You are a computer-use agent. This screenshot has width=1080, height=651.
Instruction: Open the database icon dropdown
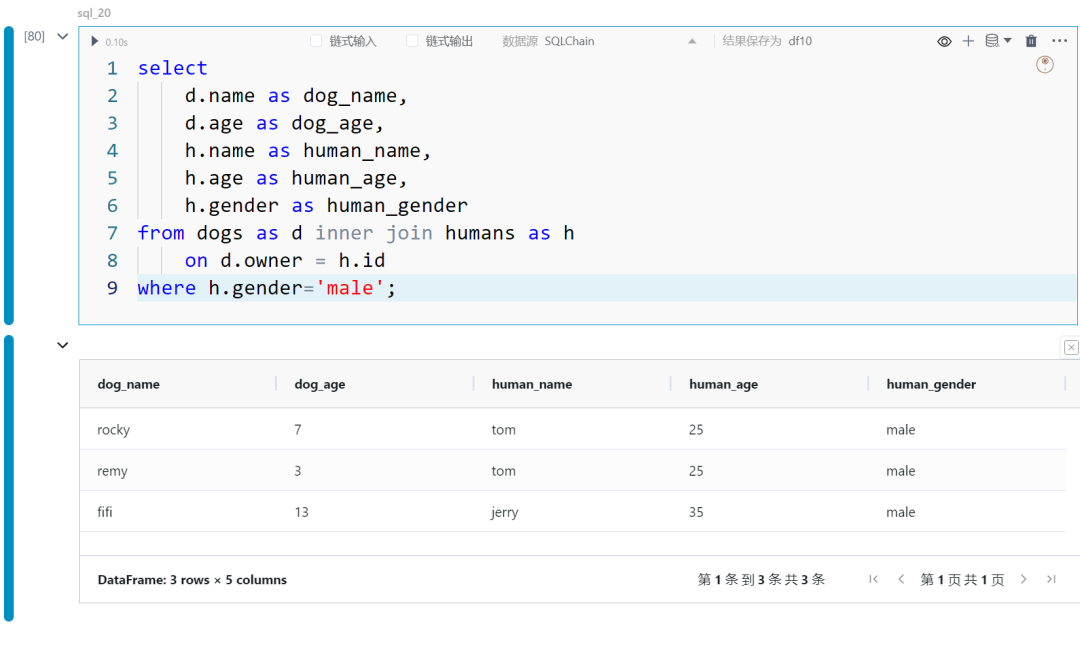coord(998,41)
